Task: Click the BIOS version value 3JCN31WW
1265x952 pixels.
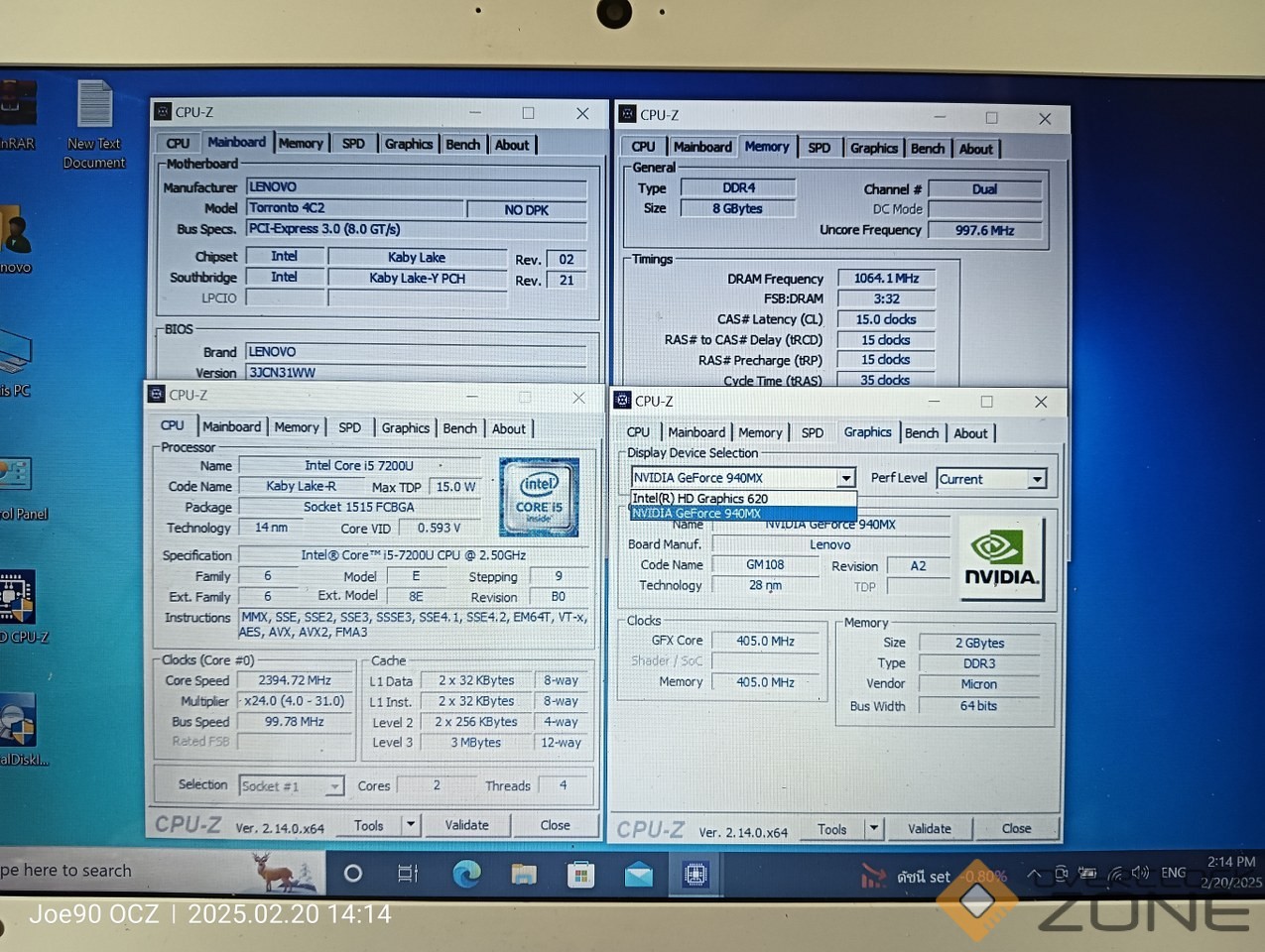Action: (x=416, y=373)
